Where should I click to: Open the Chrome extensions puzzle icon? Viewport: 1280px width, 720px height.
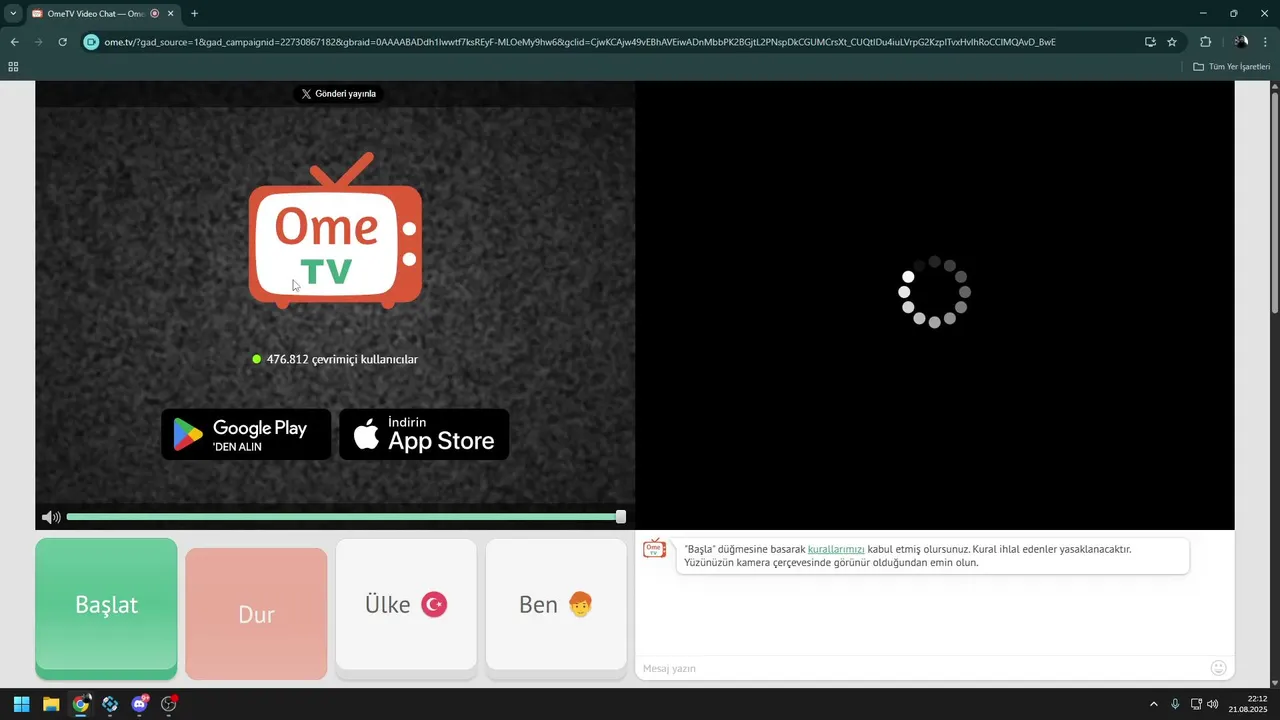point(1205,42)
